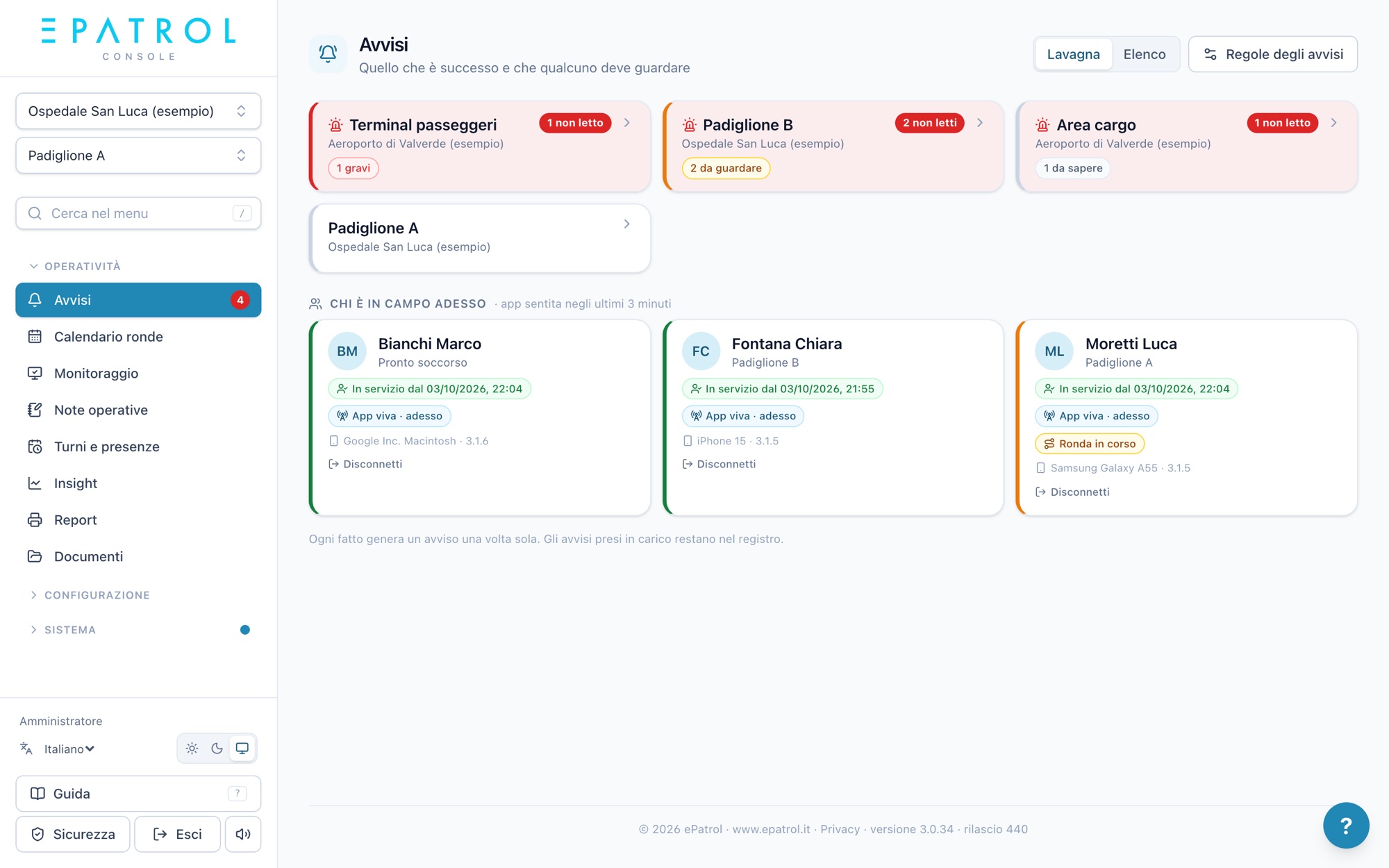Click the Cerca nel menu search field
This screenshot has width=1389, height=868.
point(138,213)
